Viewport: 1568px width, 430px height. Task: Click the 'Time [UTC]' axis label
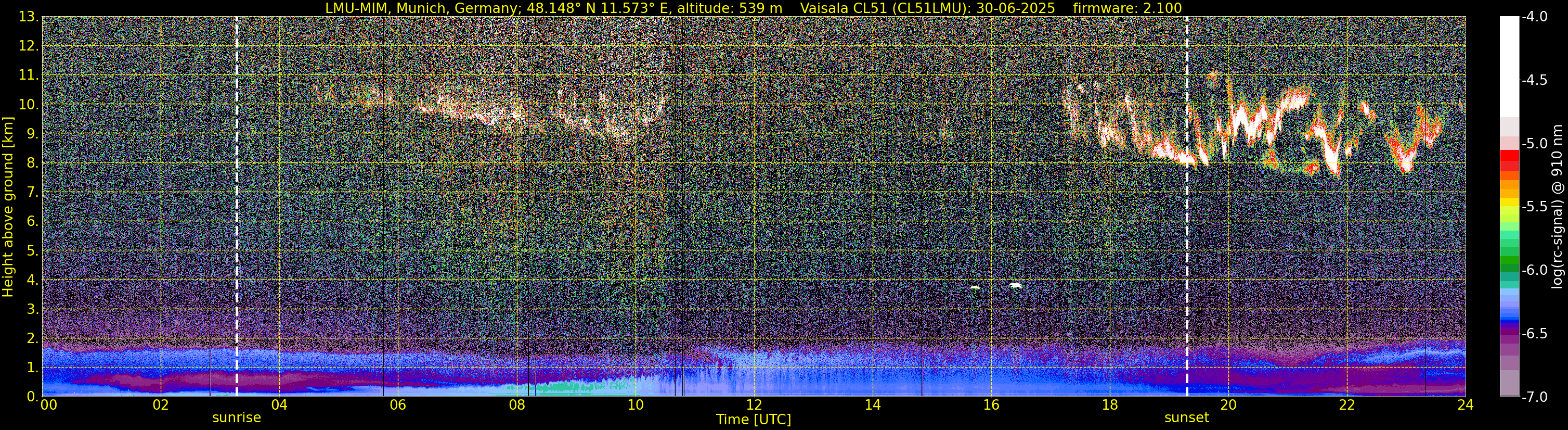(754, 420)
